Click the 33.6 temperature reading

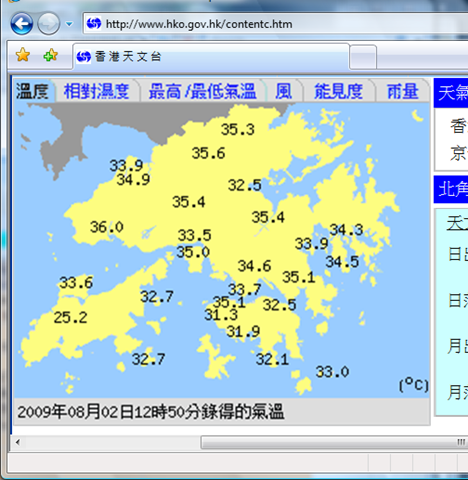[76, 283]
